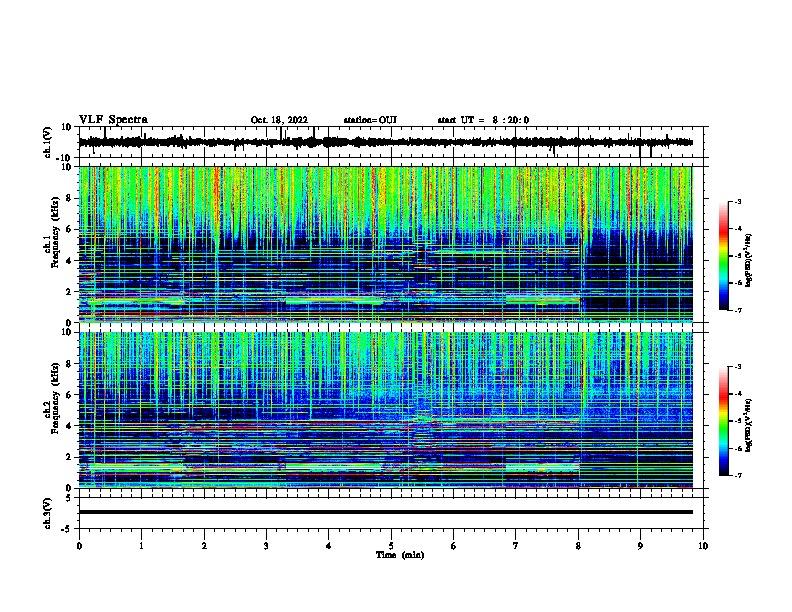This screenshot has height=612, width=792.
Task: Click the "8" kHz tick on ch.2 spectrogram
Action: pyautogui.click(x=69, y=364)
